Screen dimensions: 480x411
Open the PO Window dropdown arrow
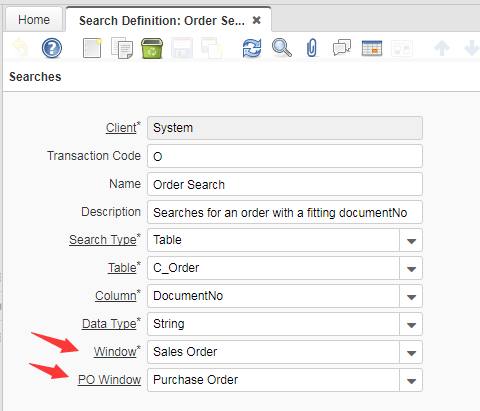(411, 380)
